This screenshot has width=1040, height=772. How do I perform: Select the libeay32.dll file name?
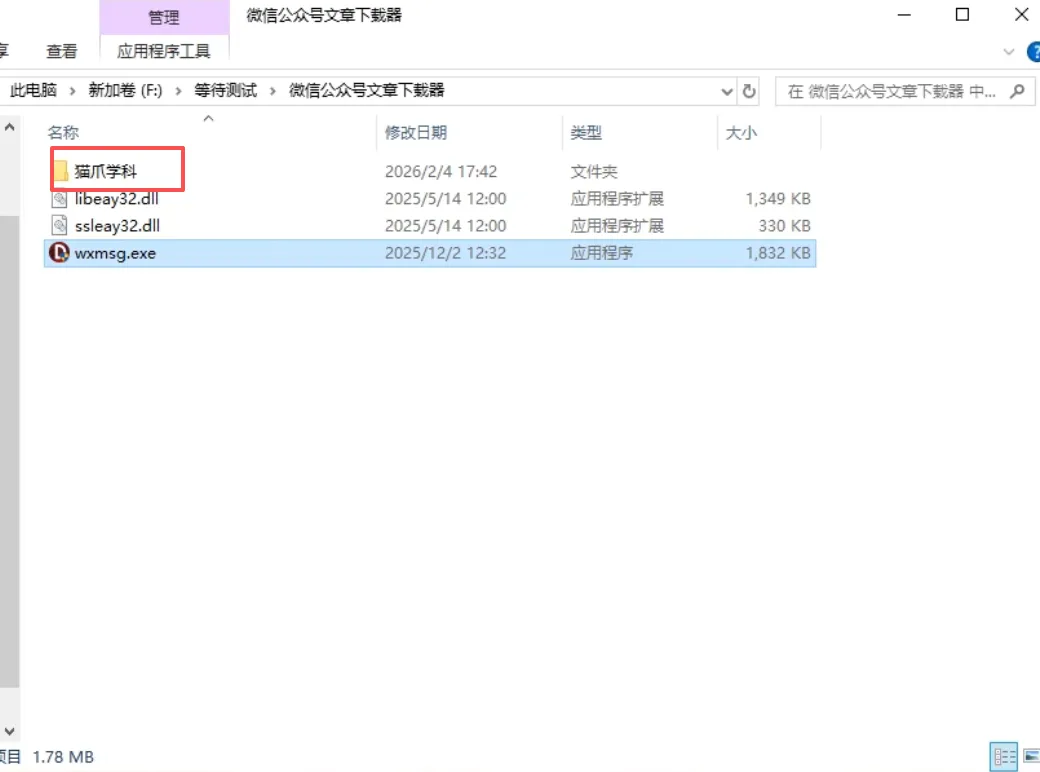[x=117, y=198]
